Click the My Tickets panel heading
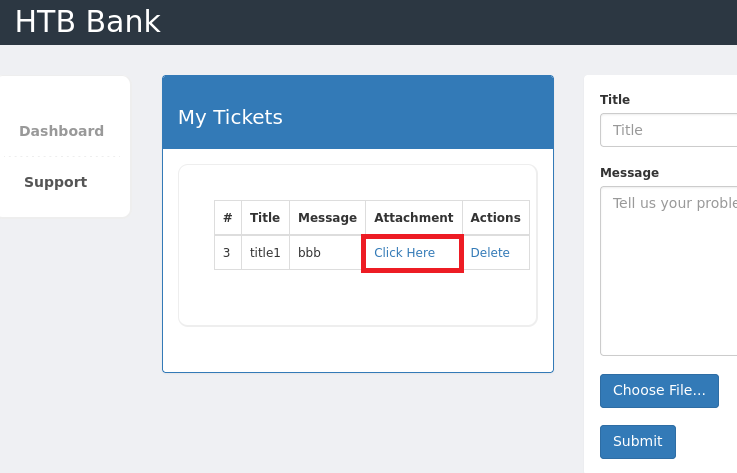737x473 pixels. point(230,117)
